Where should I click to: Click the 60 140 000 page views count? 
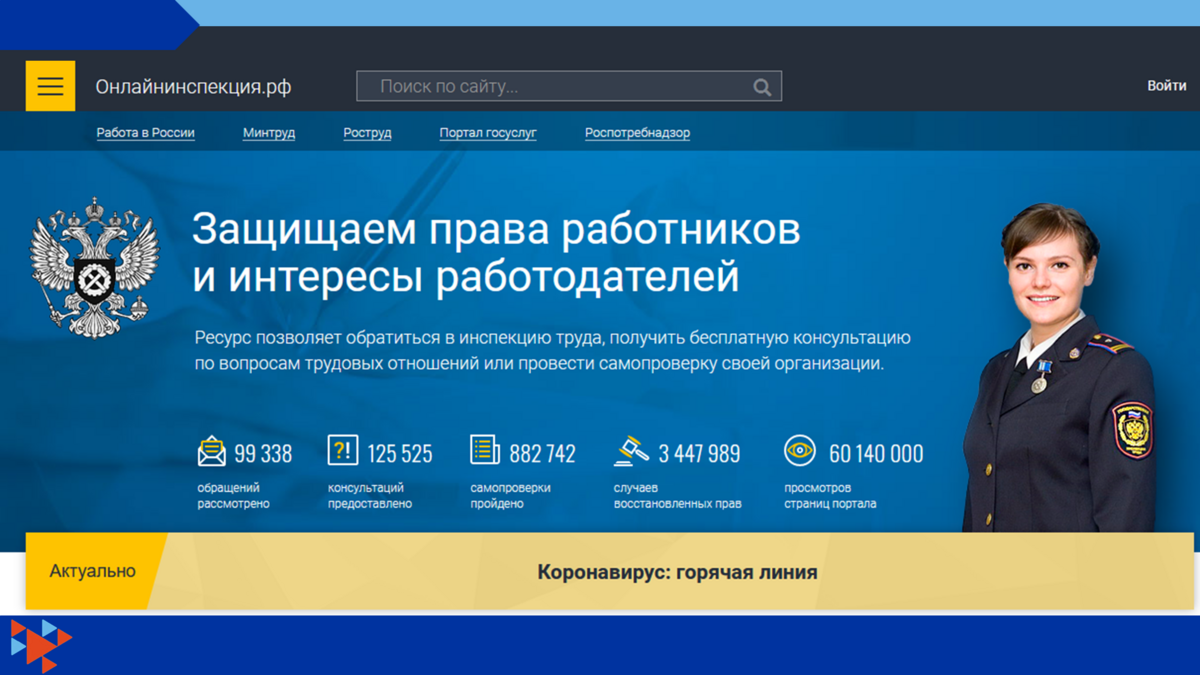876,454
